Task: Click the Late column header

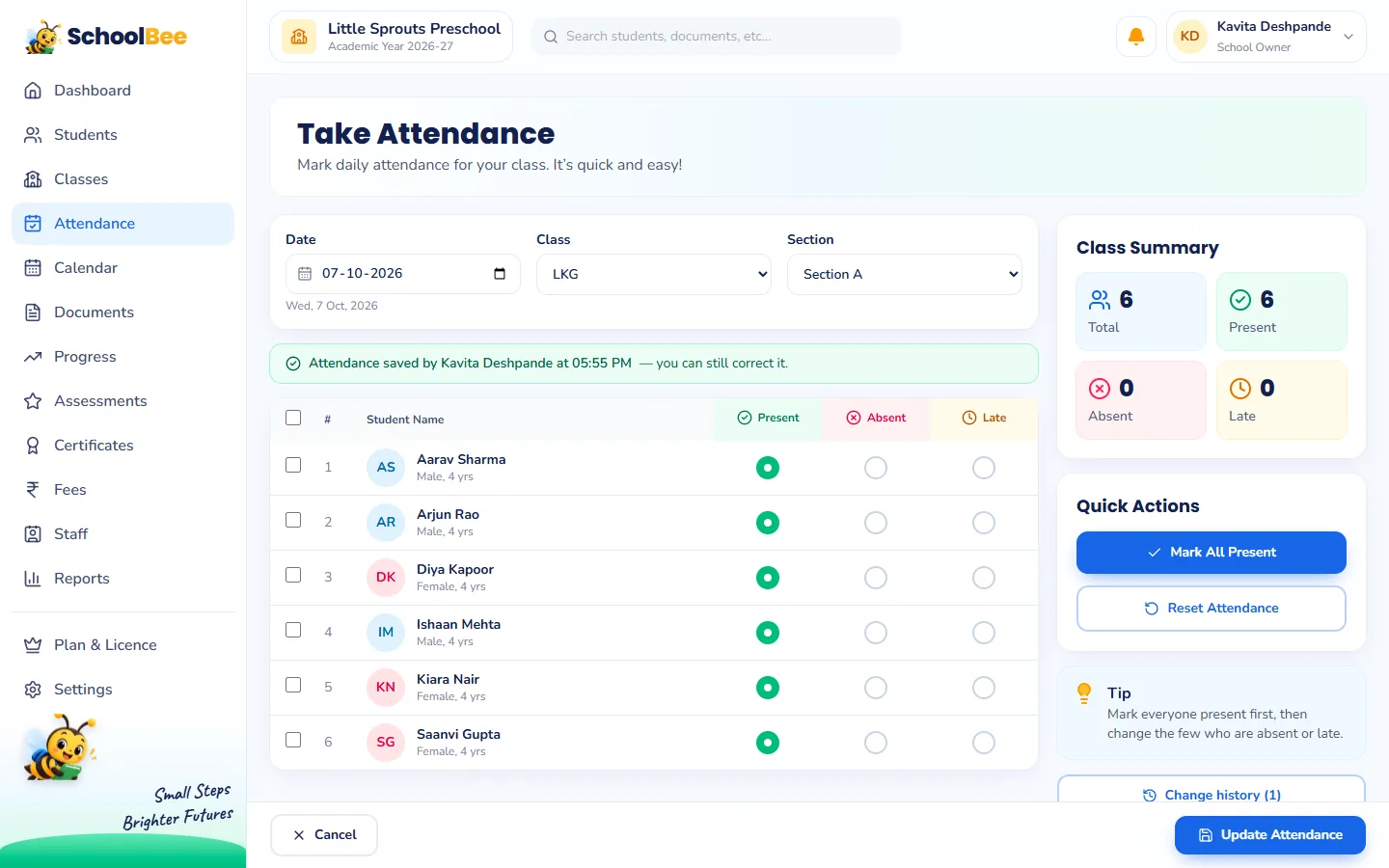Action: click(x=984, y=419)
